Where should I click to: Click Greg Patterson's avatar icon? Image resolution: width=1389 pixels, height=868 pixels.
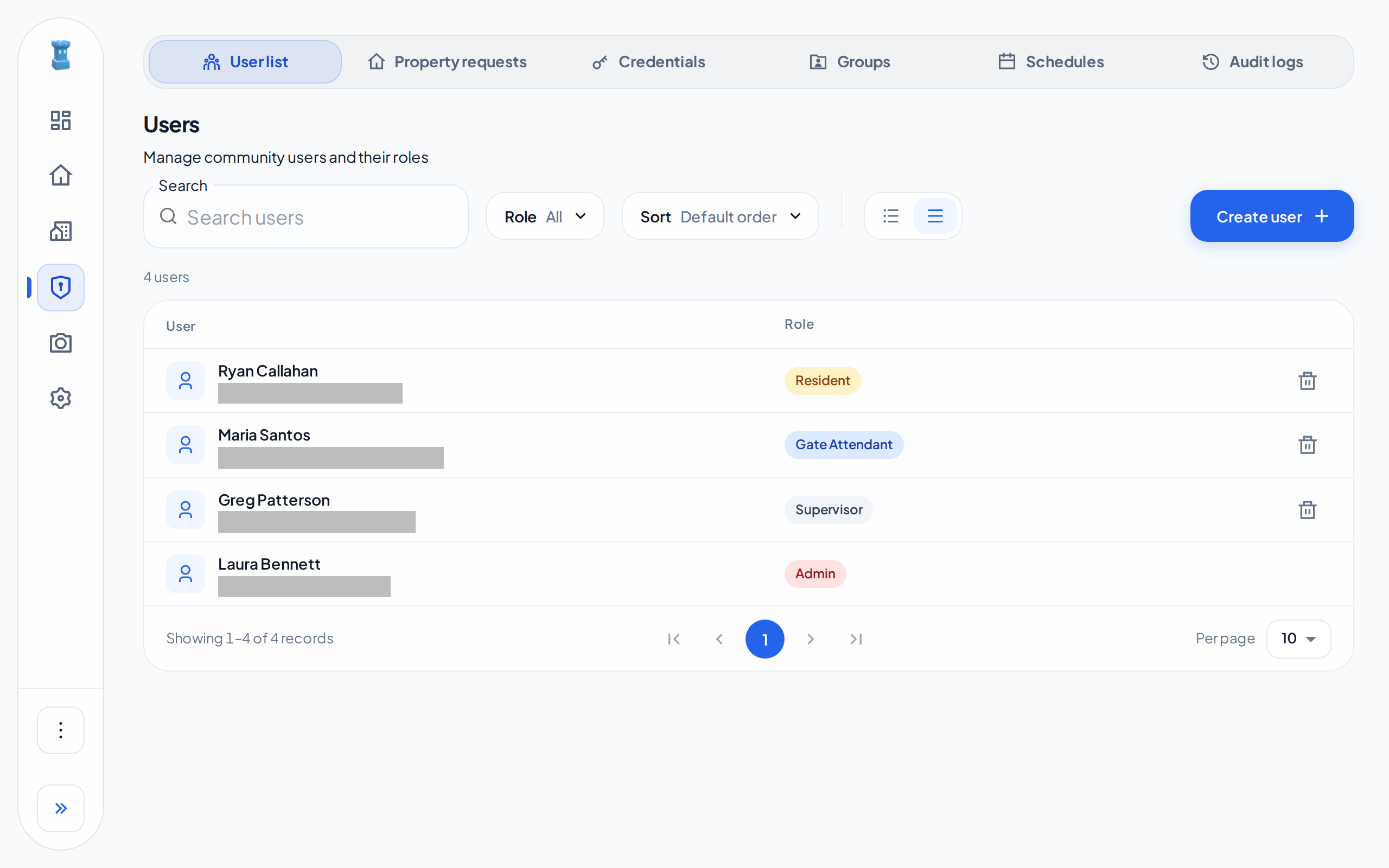tap(186, 510)
